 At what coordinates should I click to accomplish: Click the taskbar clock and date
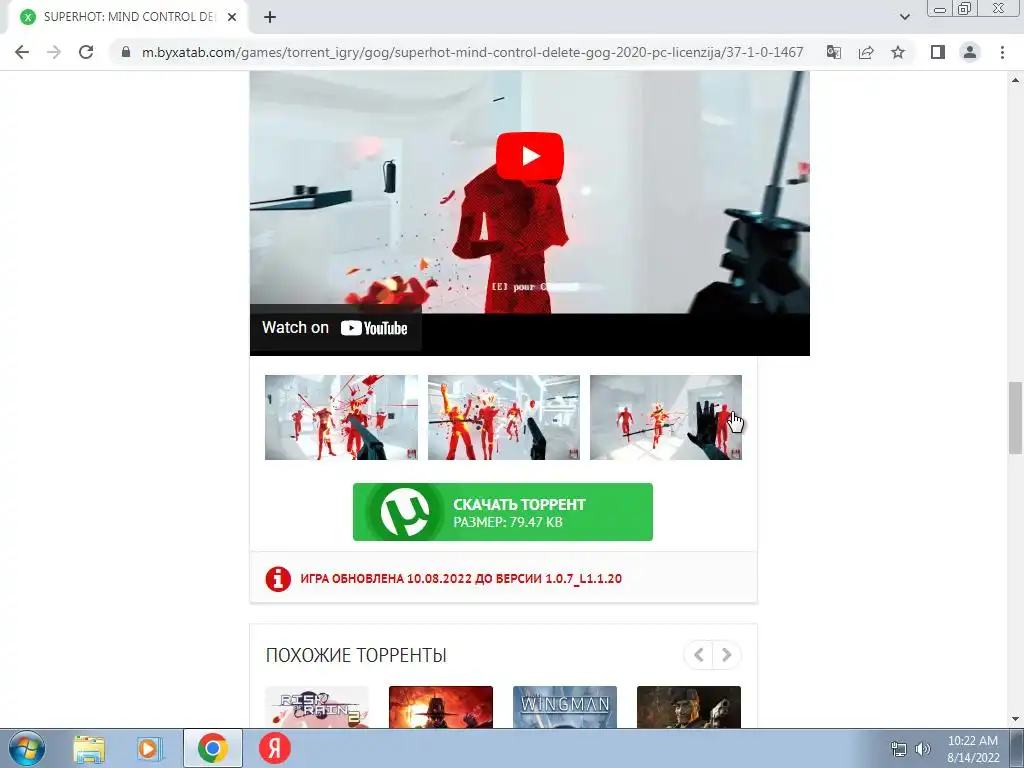[x=973, y=749]
